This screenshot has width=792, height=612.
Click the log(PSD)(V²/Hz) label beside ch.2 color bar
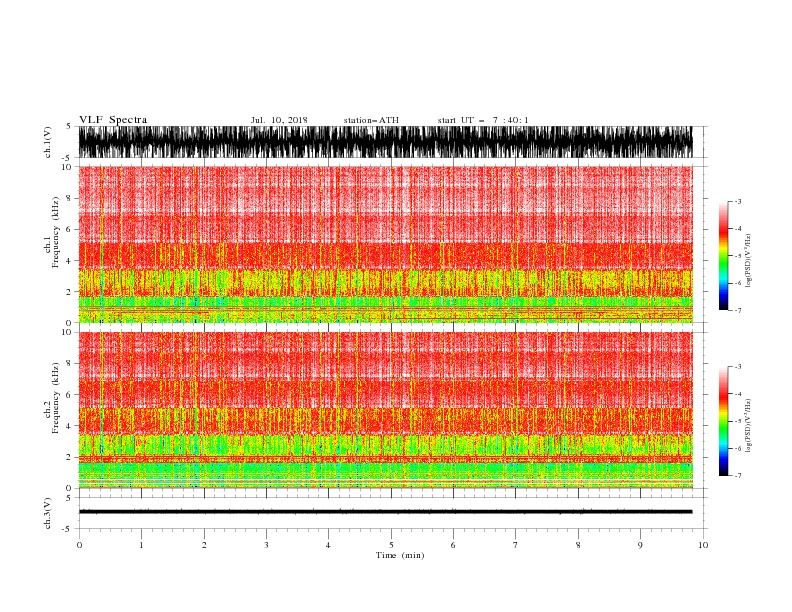[748, 426]
